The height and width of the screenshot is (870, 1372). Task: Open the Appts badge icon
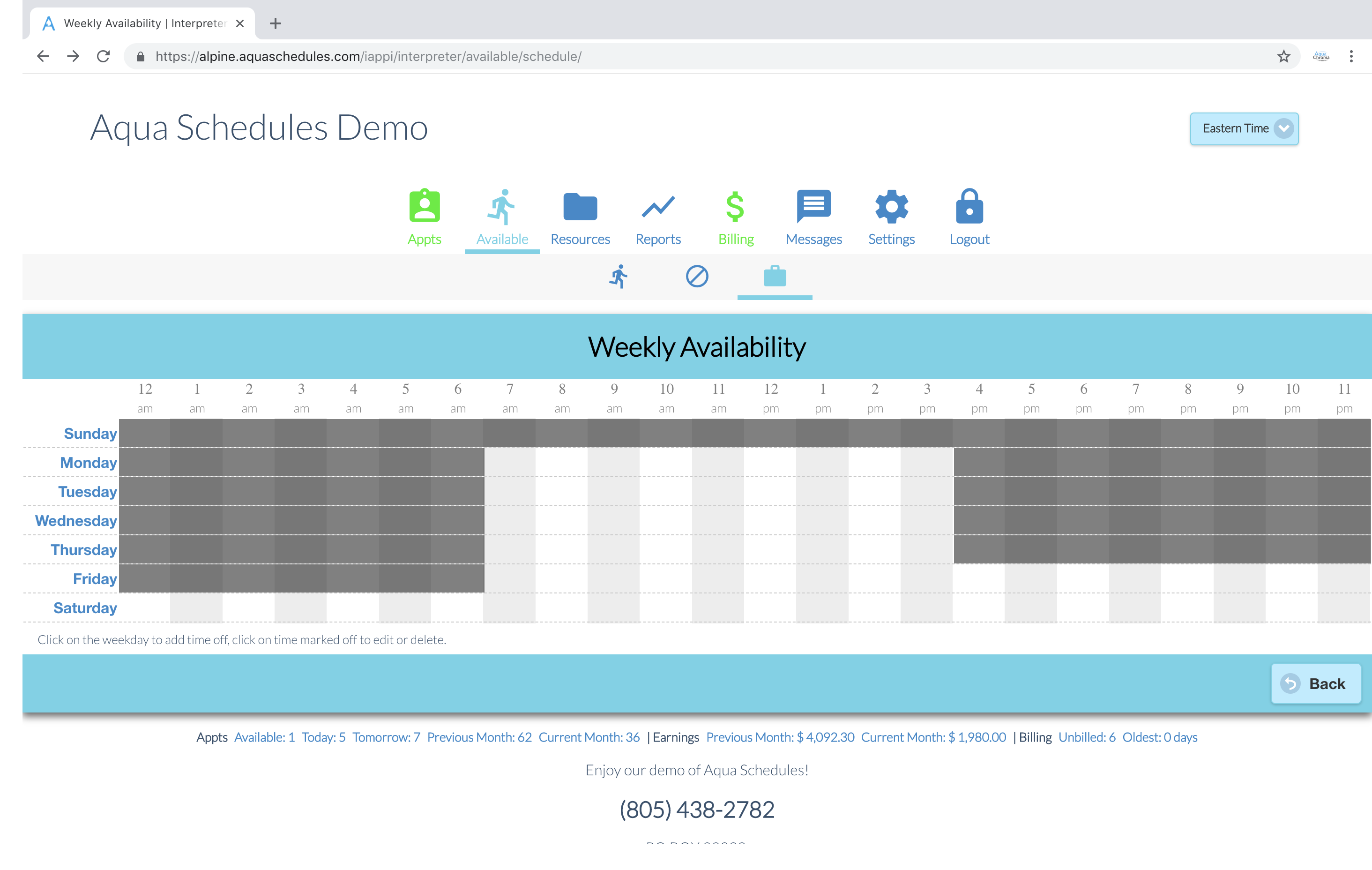coord(425,206)
